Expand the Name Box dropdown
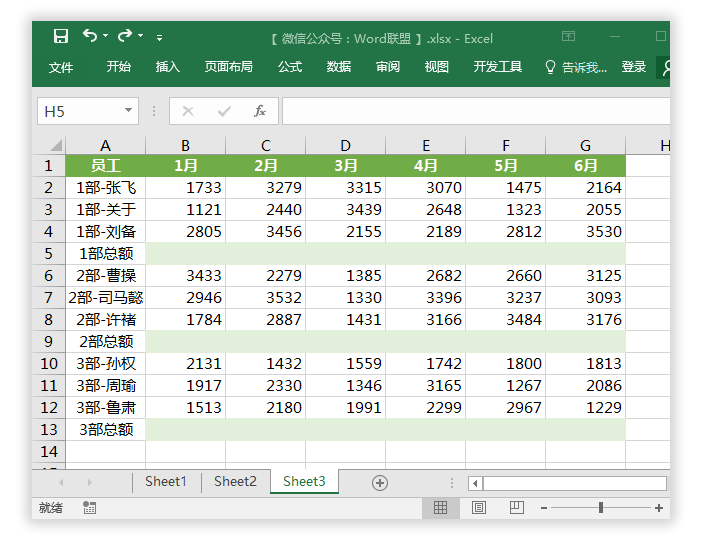 (x=129, y=111)
